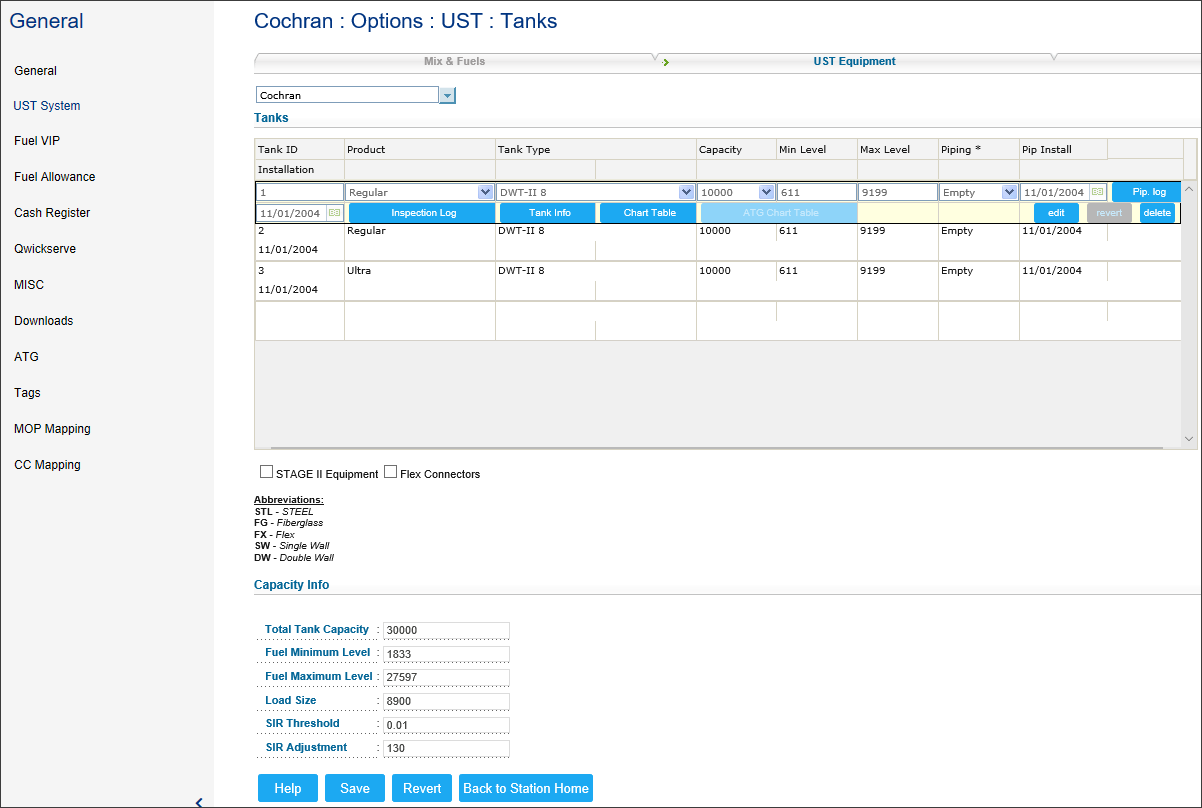Open Fuel VIP sidebar item
The width and height of the screenshot is (1202, 808).
coord(38,141)
